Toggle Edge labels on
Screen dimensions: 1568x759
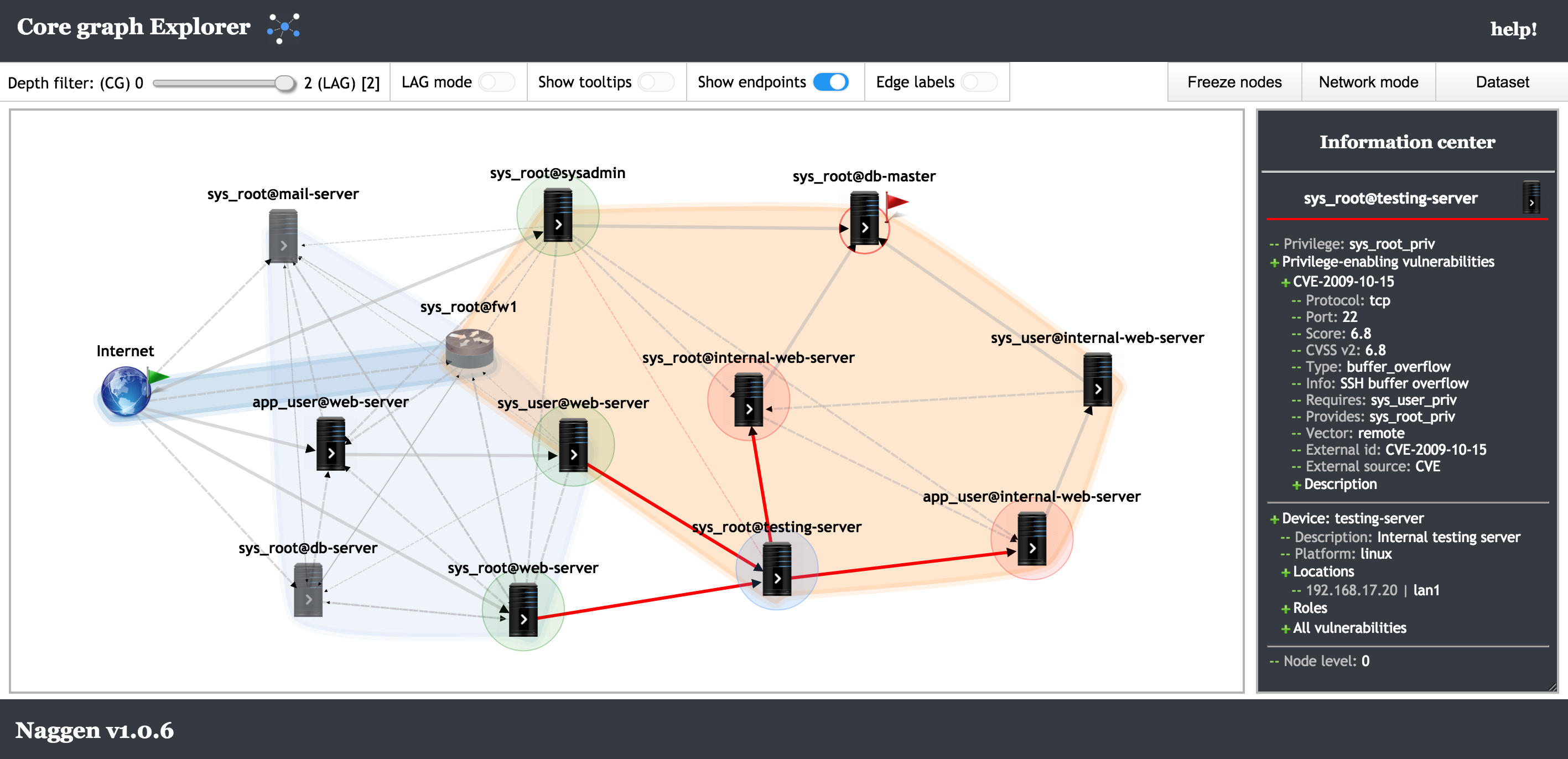[x=979, y=82]
